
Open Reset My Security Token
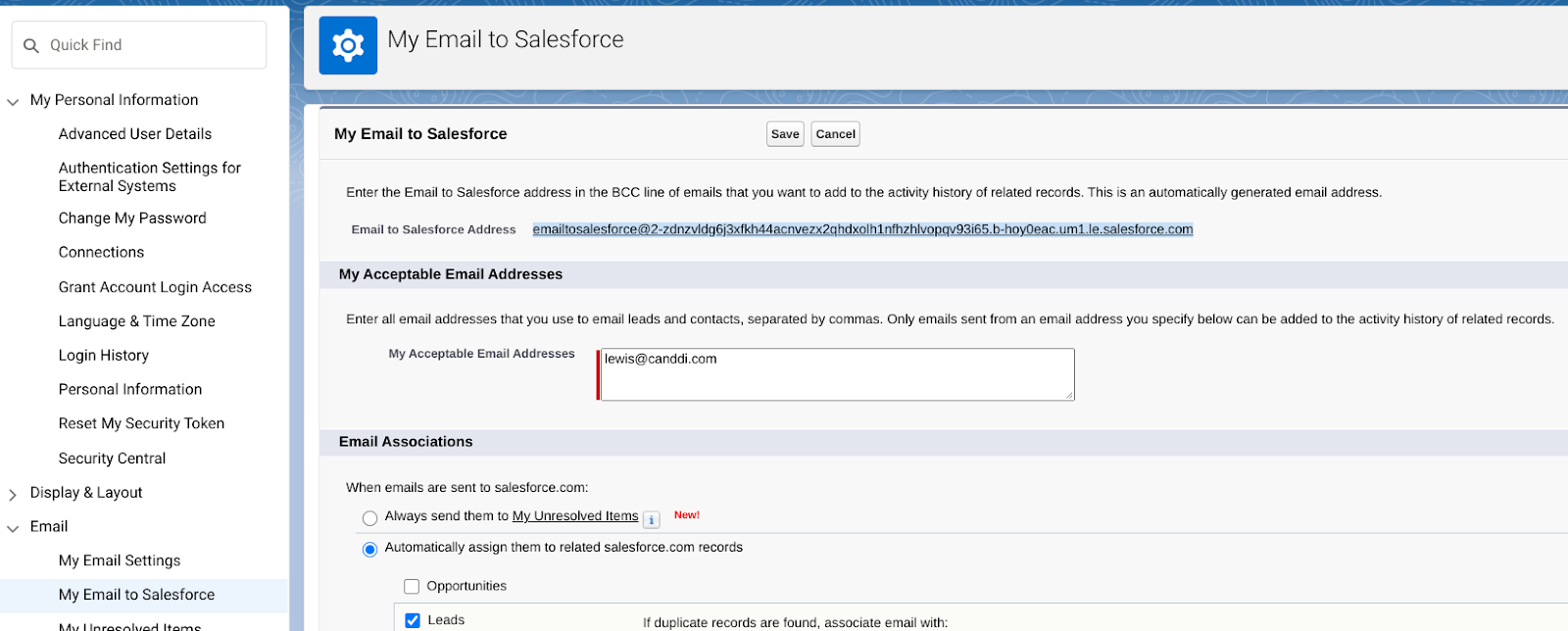point(141,424)
